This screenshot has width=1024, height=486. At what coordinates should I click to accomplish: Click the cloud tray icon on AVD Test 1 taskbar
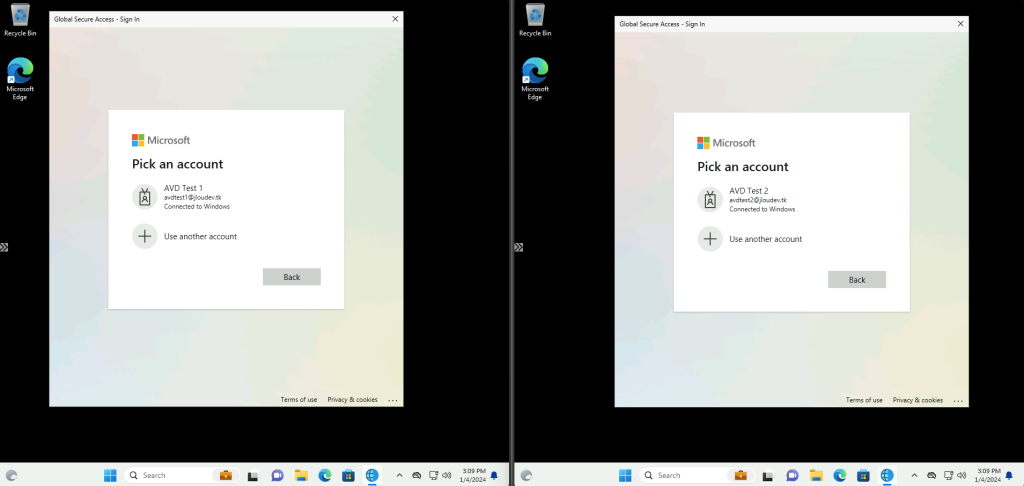click(x=417, y=476)
